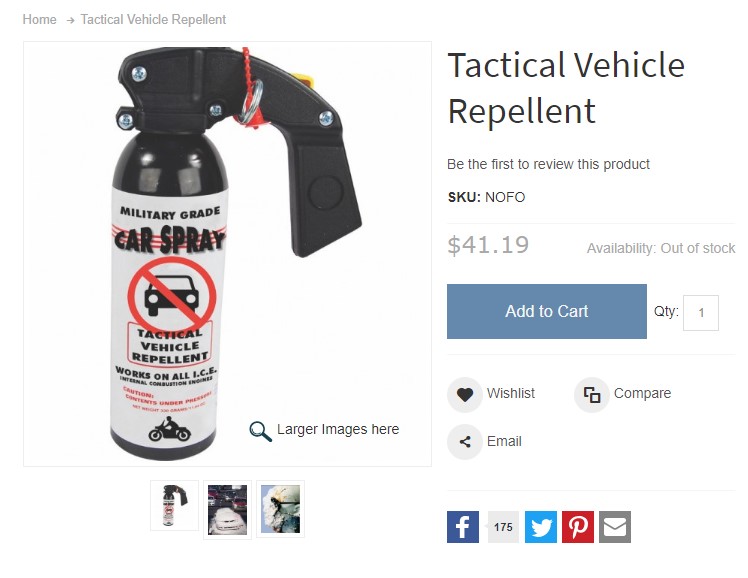The image size is (748, 578).
Task: Add the product to cart
Action: pyautogui.click(x=547, y=311)
